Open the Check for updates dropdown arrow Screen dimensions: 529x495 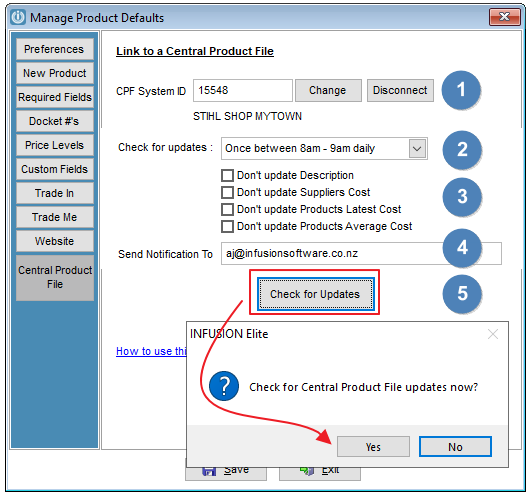pos(417,148)
